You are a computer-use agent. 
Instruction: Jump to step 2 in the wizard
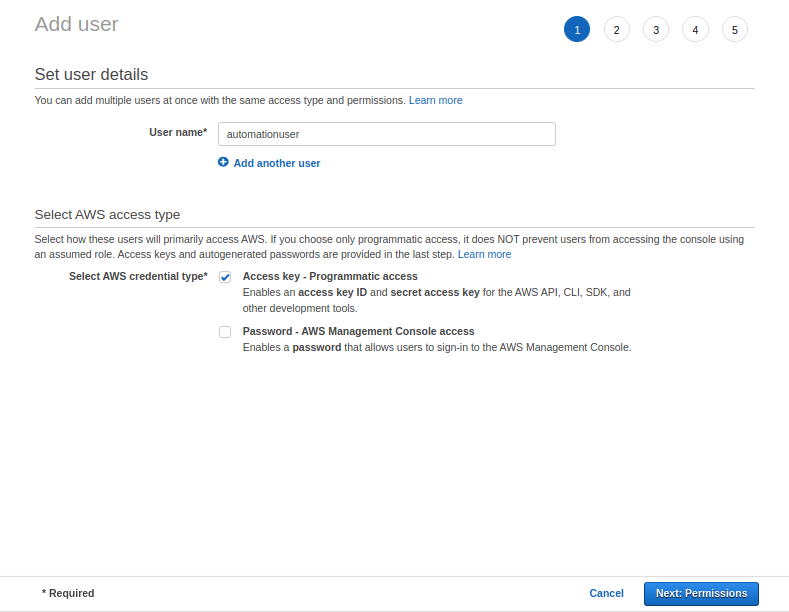[616, 29]
